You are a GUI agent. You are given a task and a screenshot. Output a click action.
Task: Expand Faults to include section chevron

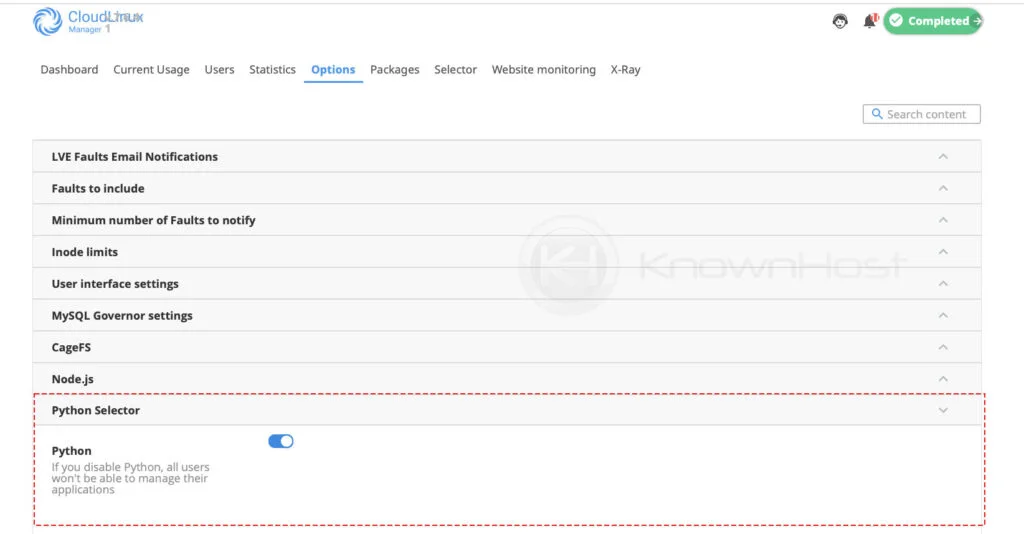click(943, 188)
